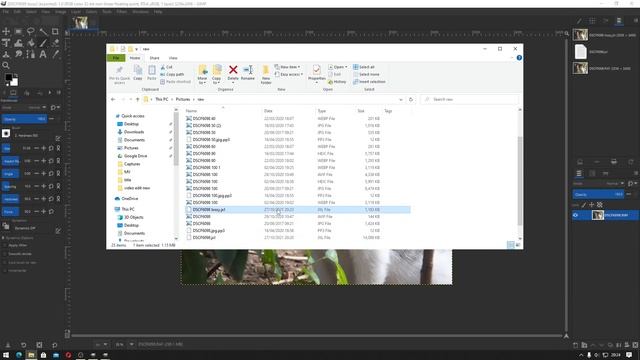
Task: Open GIMP Filters menu
Action: tap(122, 12)
